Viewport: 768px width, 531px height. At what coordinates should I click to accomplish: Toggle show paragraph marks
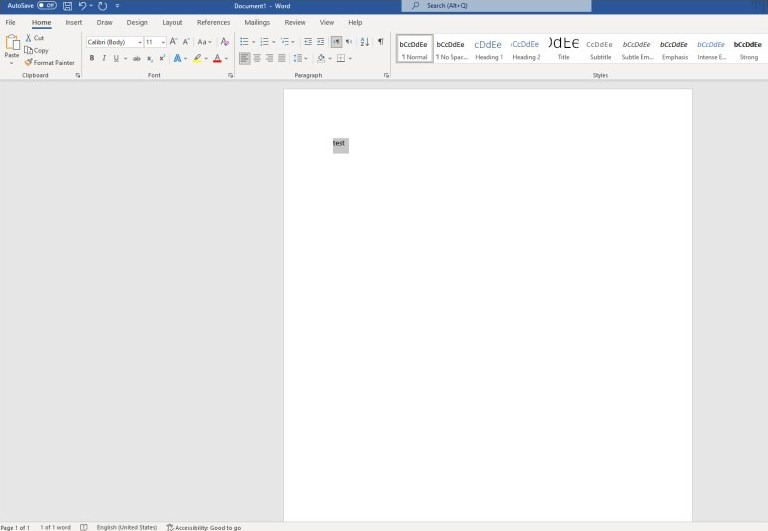(x=381, y=42)
